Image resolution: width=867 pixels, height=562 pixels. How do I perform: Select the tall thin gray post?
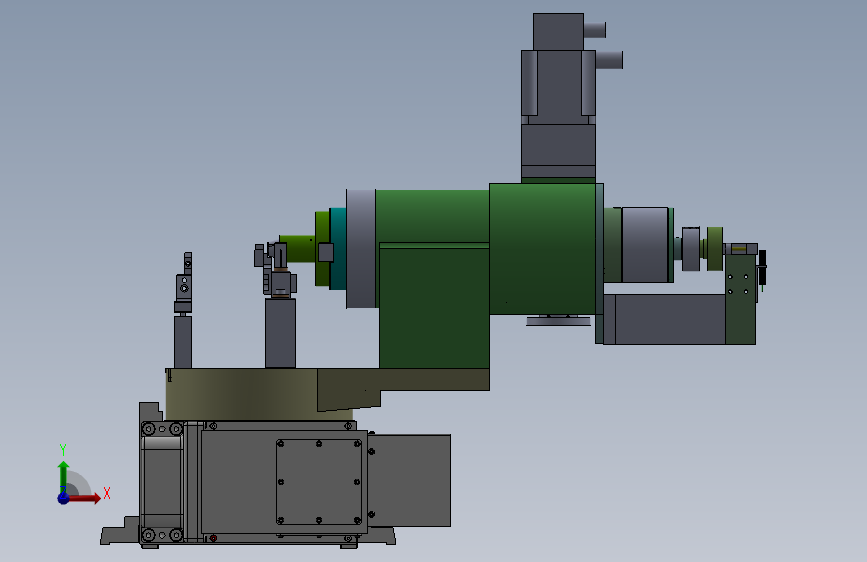tap(183, 341)
